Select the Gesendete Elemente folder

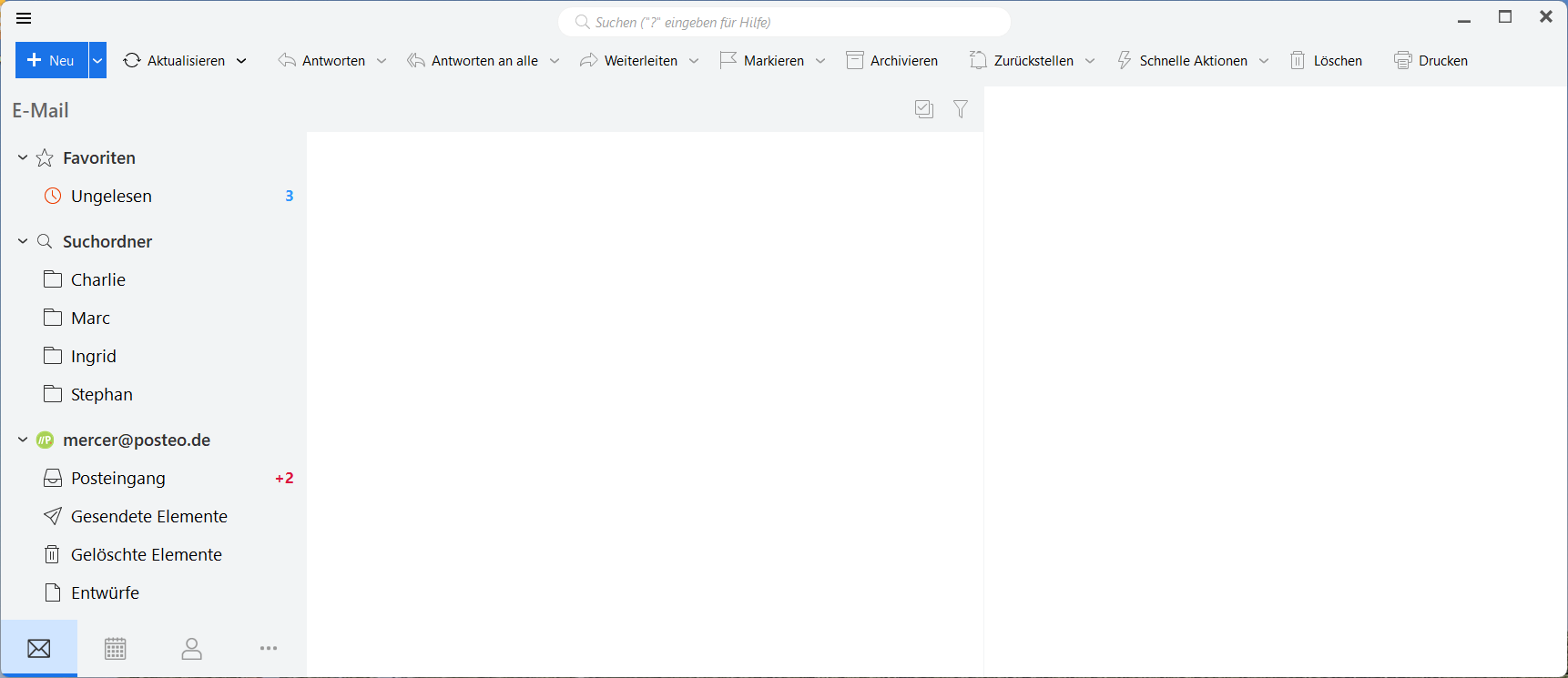148,517
